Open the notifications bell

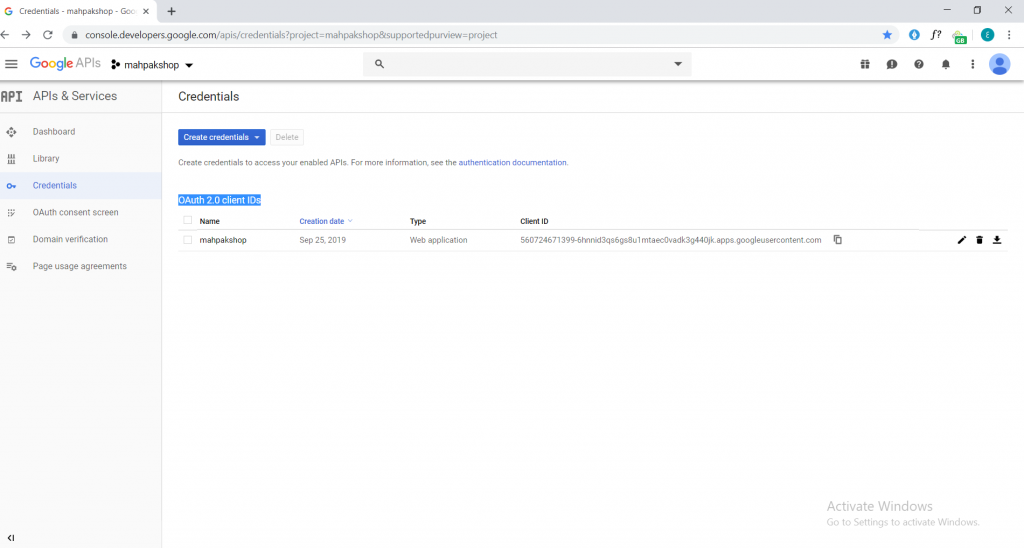pyautogui.click(x=945, y=64)
